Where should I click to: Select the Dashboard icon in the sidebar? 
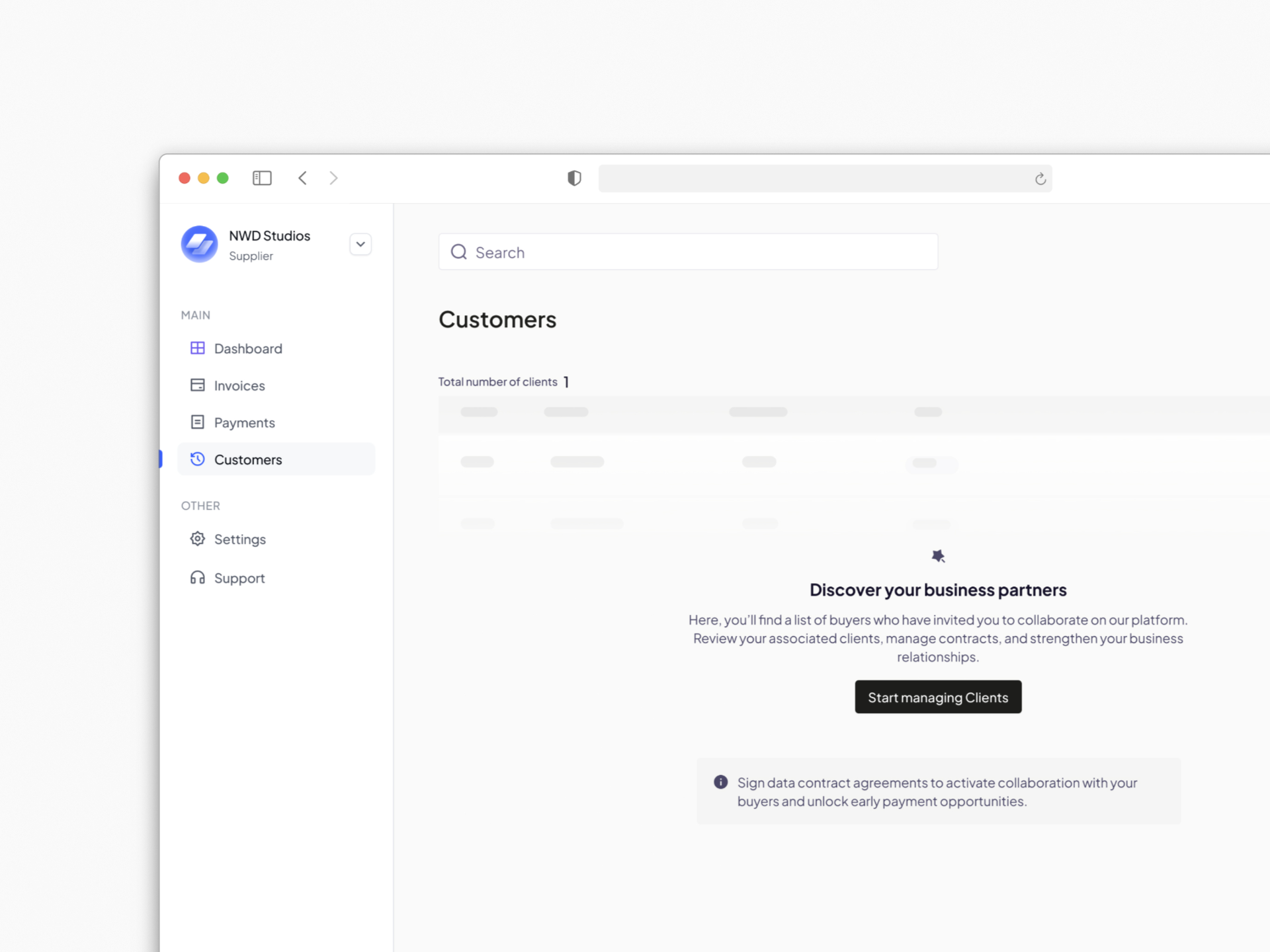click(x=197, y=348)
